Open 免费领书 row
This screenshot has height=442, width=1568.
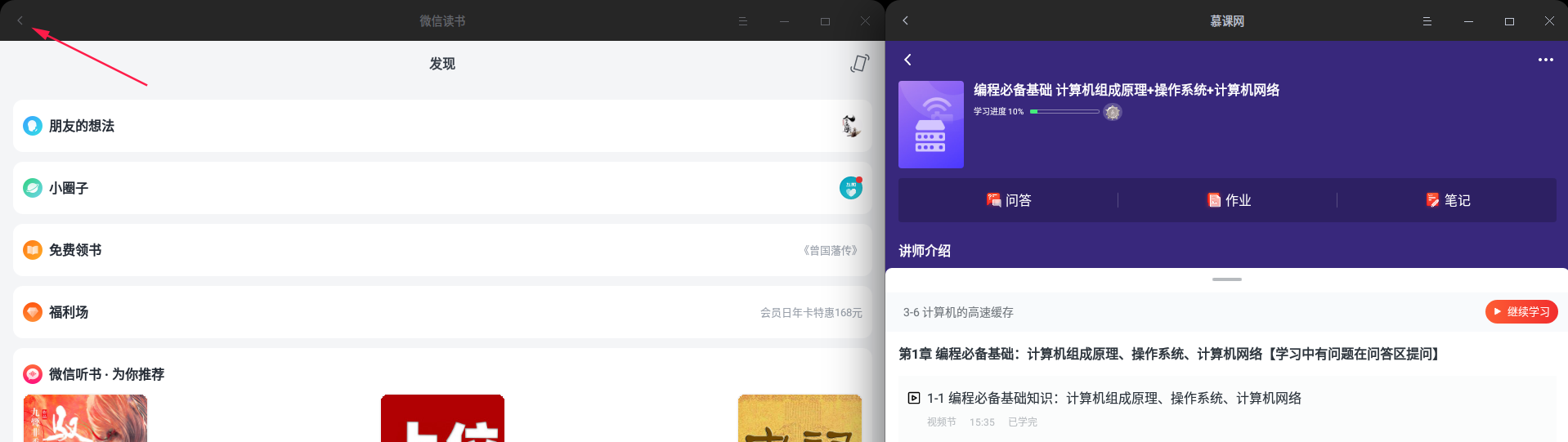(442, 250)
